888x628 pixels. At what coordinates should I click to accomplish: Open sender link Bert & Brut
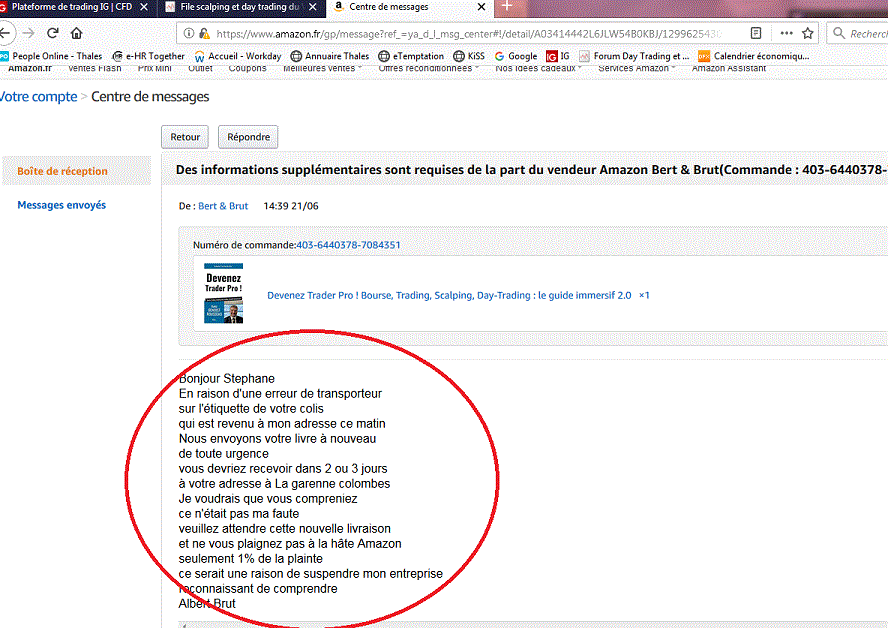click(x=223, y=206)
